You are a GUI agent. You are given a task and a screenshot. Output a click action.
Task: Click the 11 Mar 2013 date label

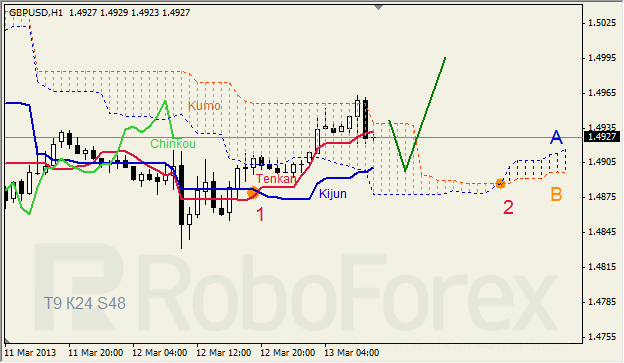(x=30, y=353)
